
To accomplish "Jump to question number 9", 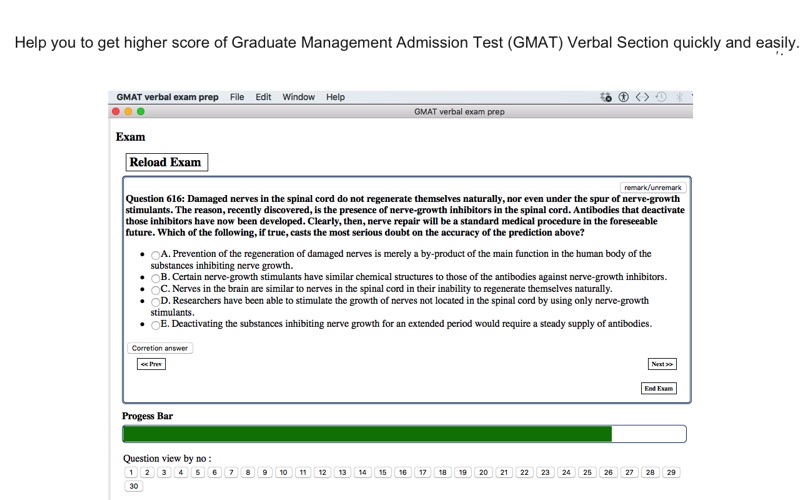I will pos(265,472).
